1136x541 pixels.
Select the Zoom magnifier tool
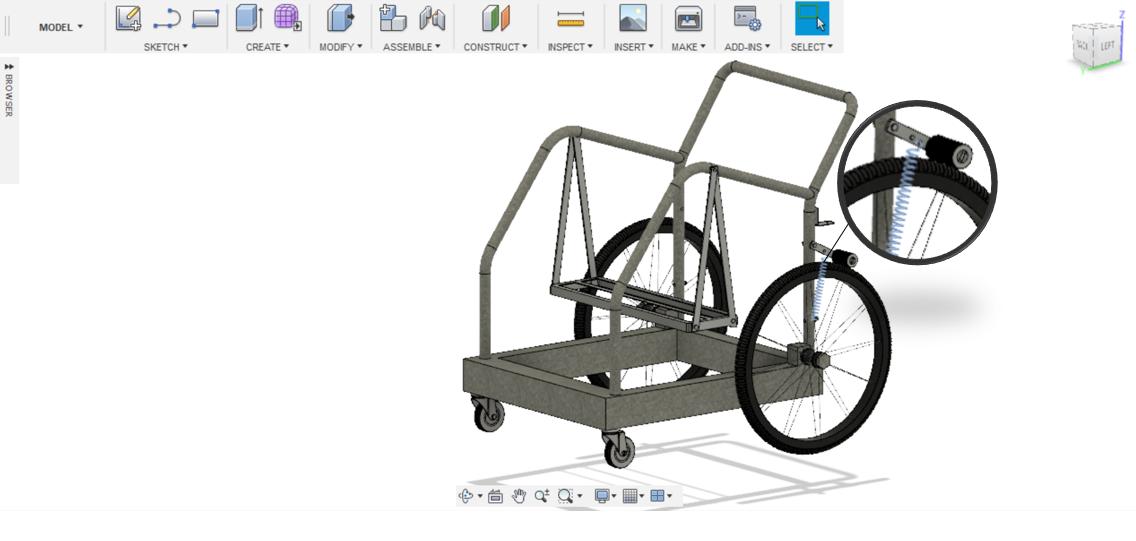[x=541, y=496]
